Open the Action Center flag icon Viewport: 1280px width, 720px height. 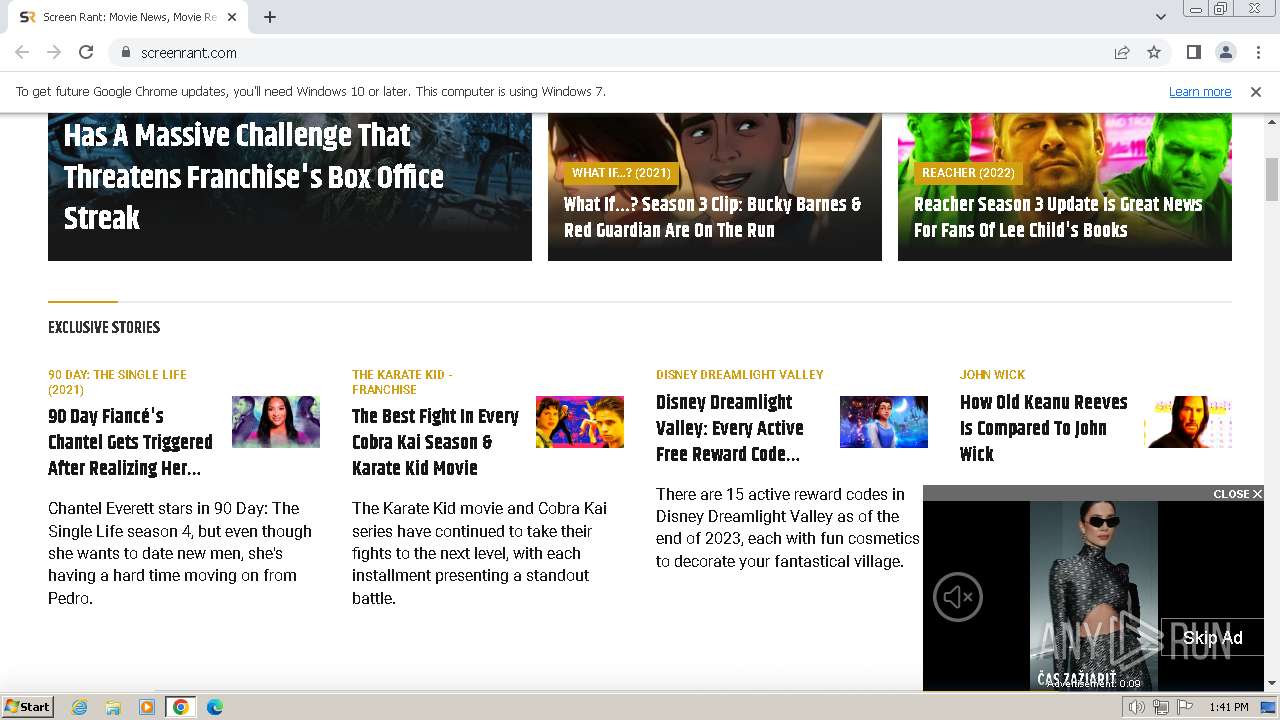[1185, 707]
